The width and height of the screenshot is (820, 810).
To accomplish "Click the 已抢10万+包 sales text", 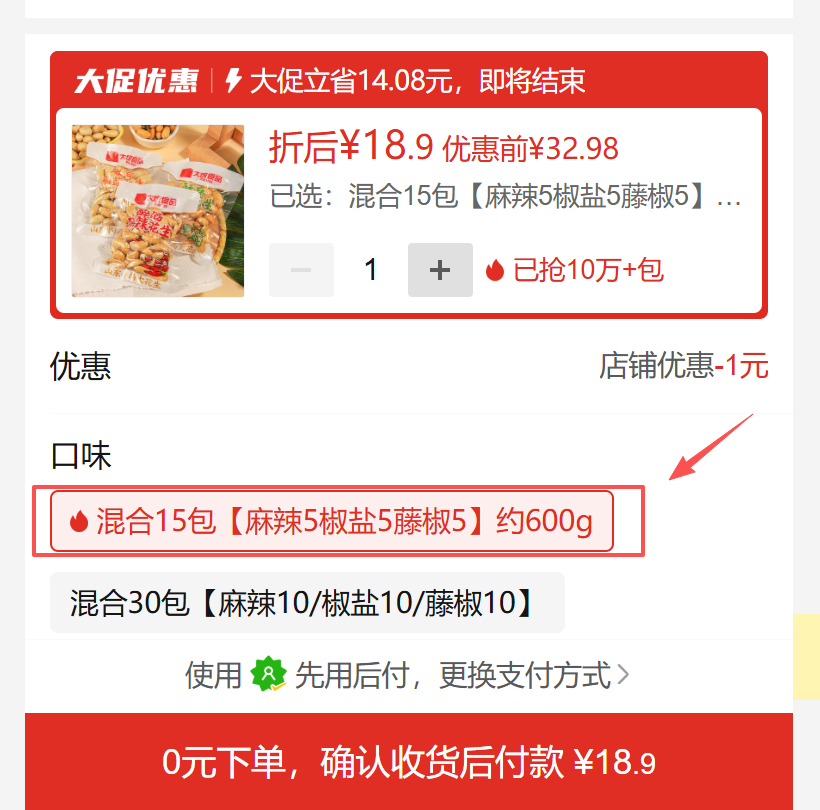I will coord(588,270).
